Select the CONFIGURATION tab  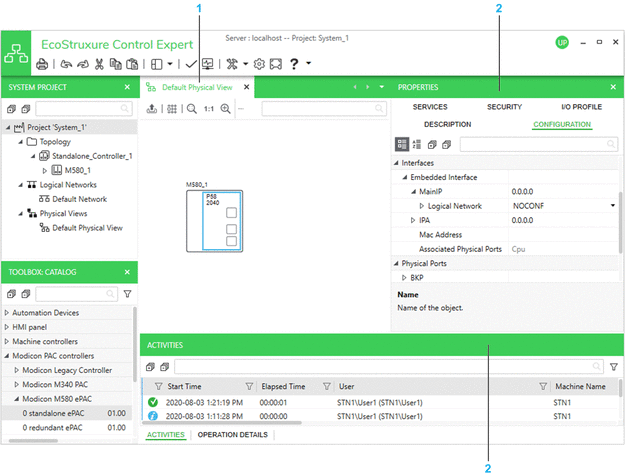562,125
